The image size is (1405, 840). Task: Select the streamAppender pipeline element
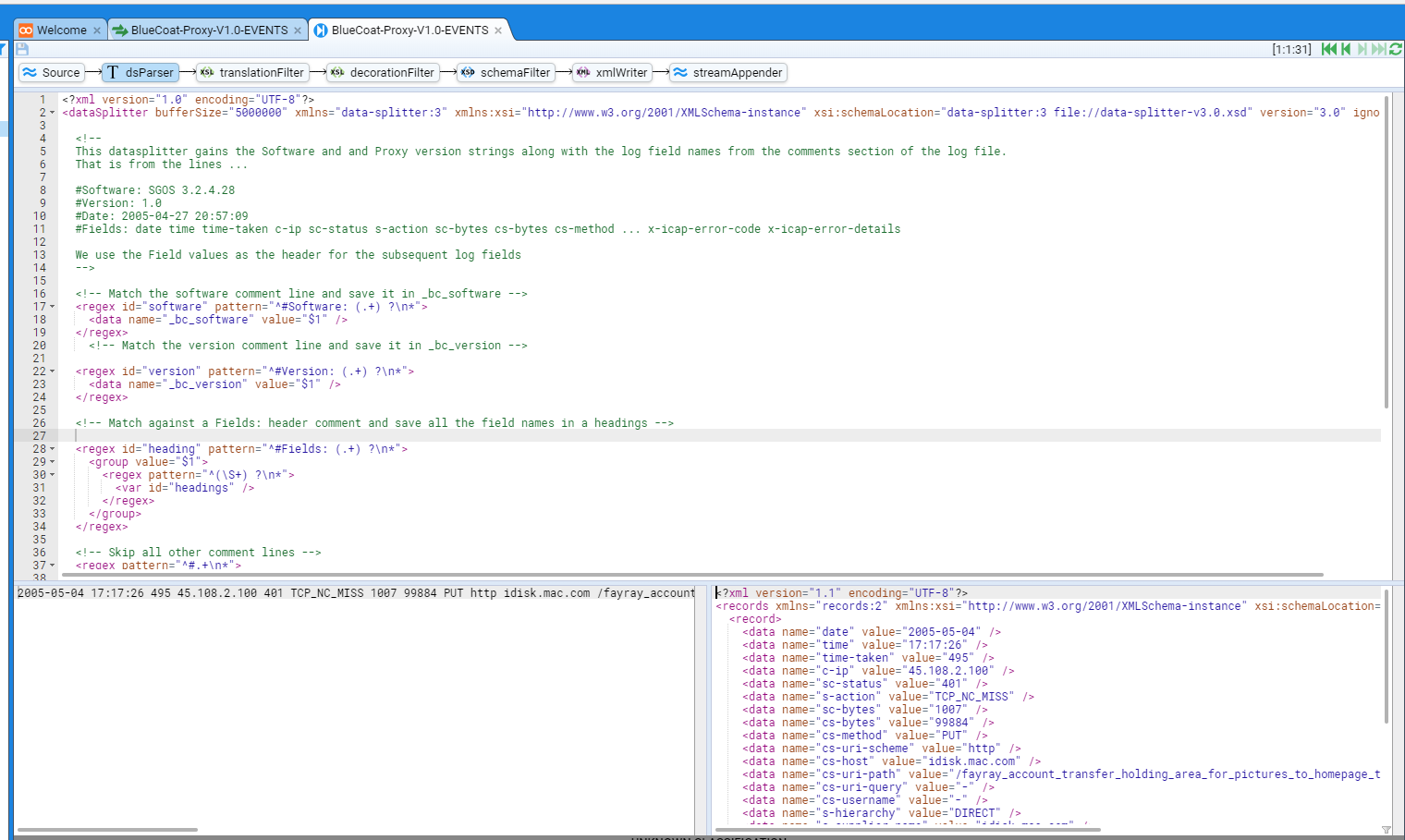point(728,73)
